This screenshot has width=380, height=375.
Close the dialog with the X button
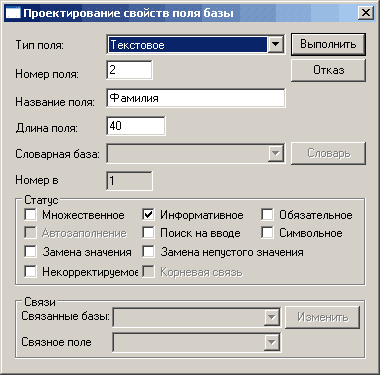[x=366, y=13]
